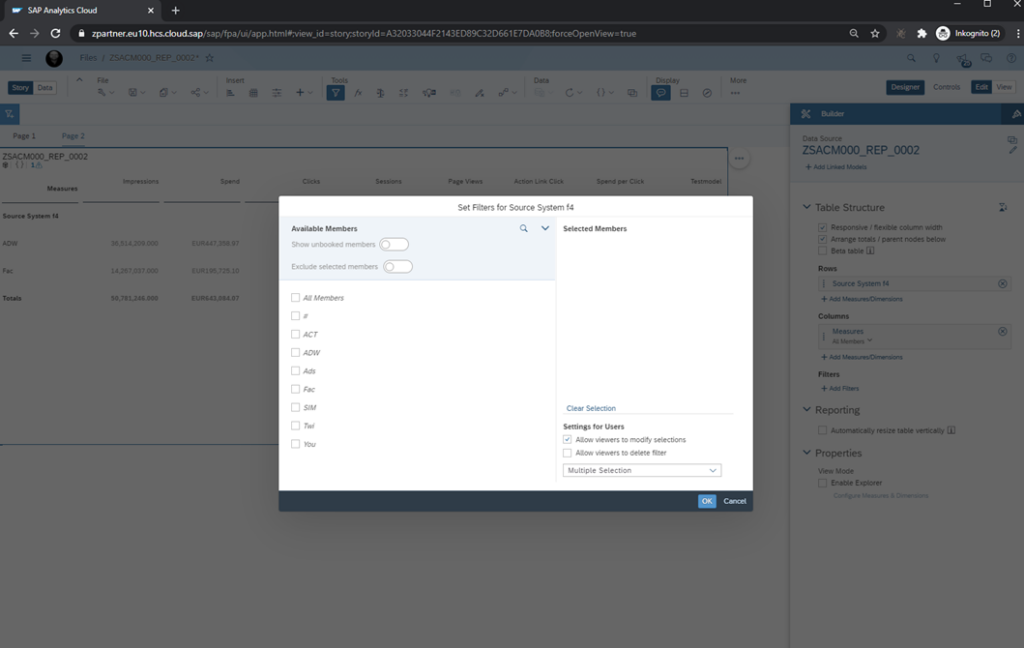Check Allow viewers to delete filter
Viewport: 1024px width, 648px height.
567,453
